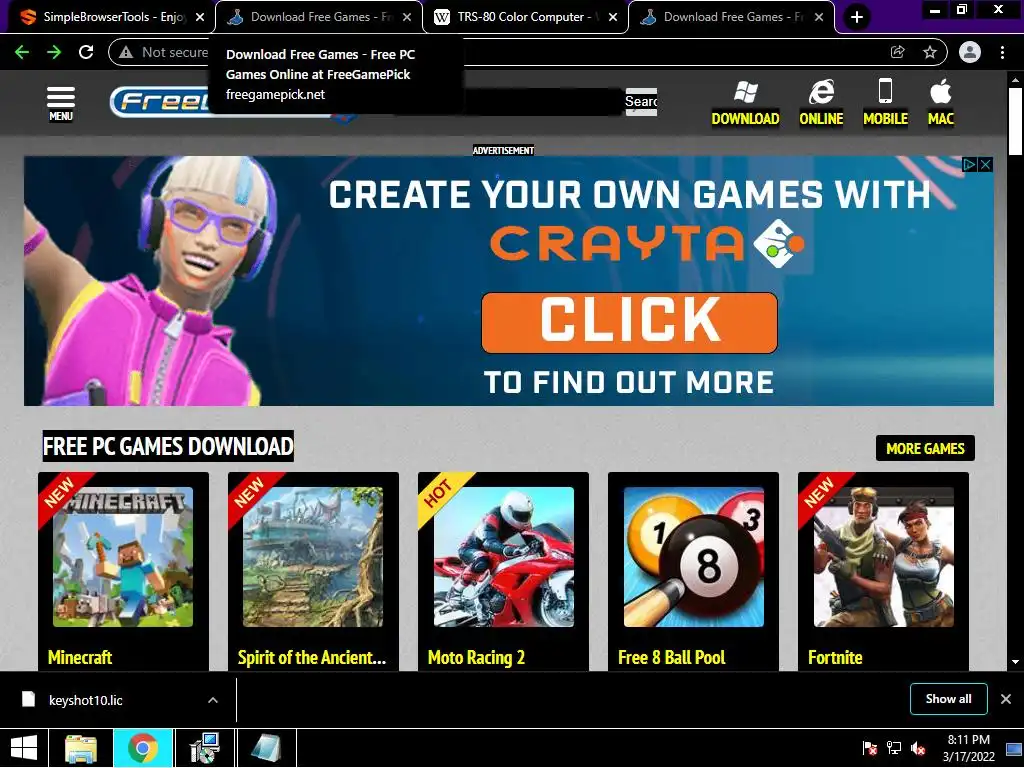
Task: Click the Not secure warning icon
Action: click(126, 52)
